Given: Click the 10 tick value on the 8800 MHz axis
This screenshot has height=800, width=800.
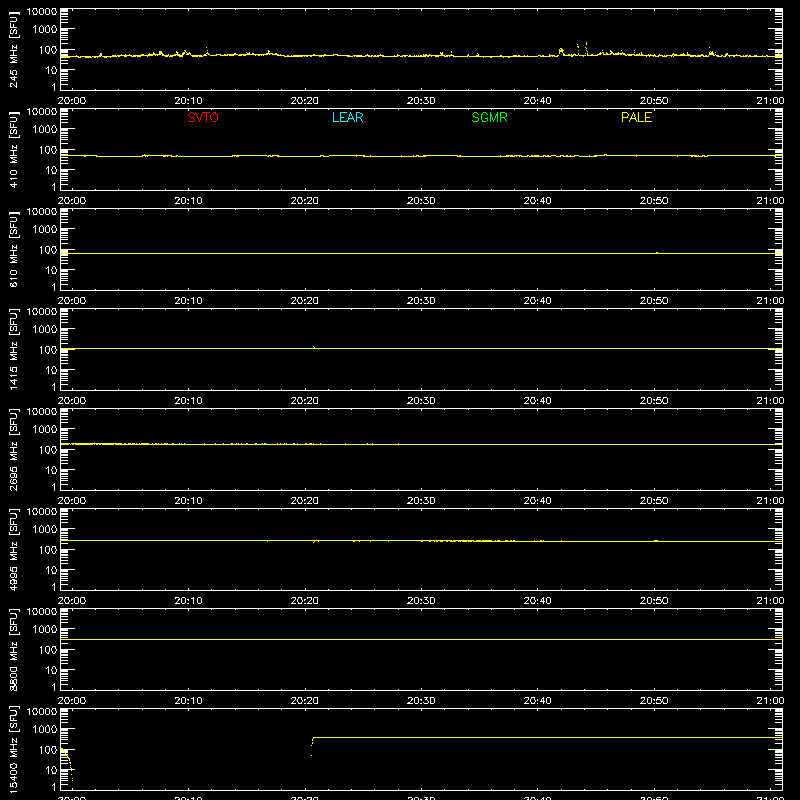Looking at the screenshot, I should point(52,670).
